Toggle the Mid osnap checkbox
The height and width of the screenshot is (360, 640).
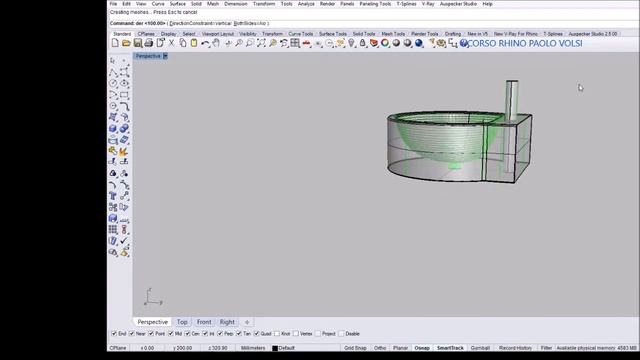[171, 333]
